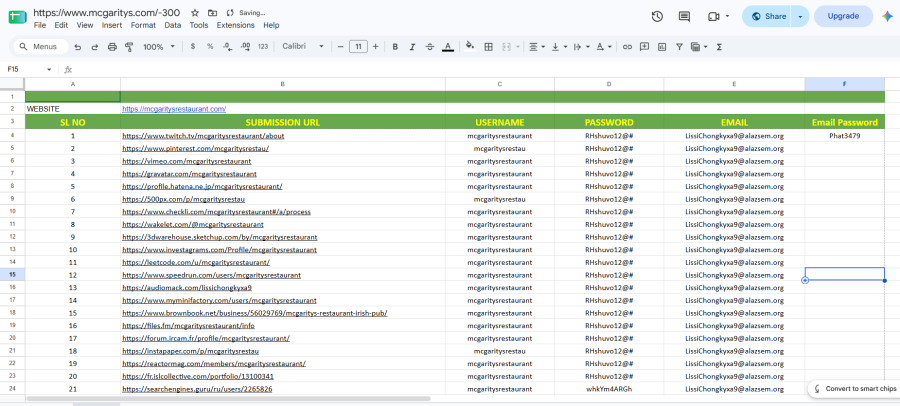Select the Email Password header cell
The image size is (900, 406).
coord(844,122)
